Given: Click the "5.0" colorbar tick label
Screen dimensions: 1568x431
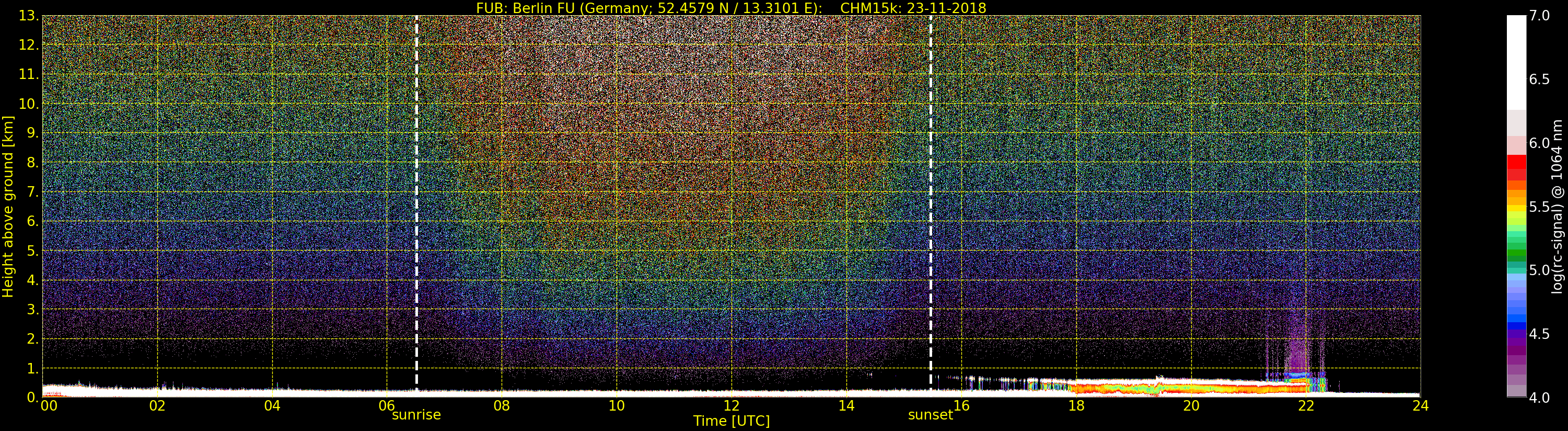Looking at the screenshot, I should 1539,270.
